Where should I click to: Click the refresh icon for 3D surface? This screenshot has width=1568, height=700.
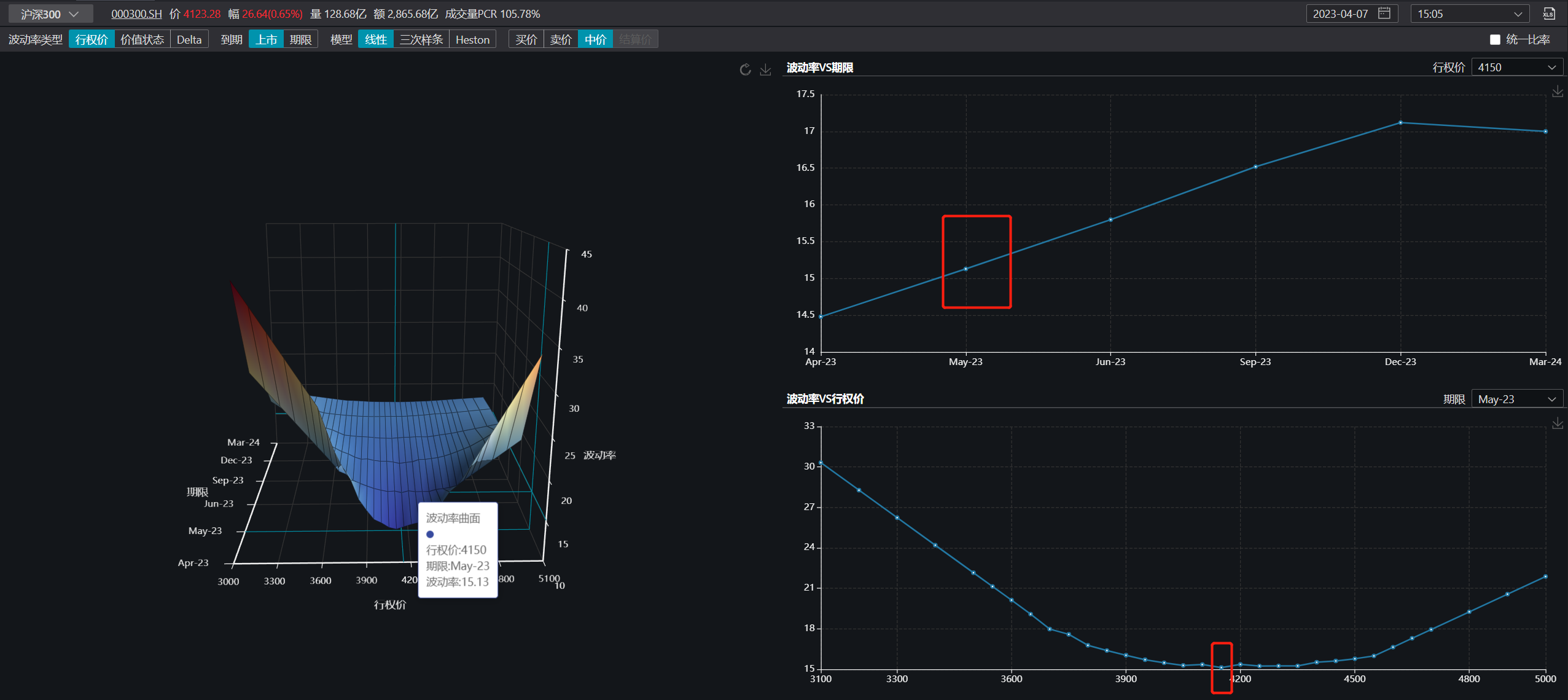point(745,69)
